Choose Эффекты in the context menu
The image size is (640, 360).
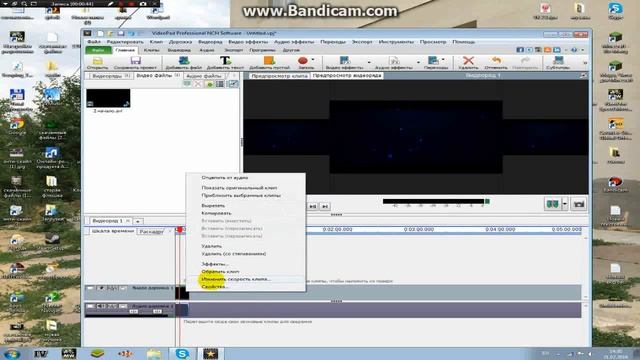coord(215,264)
